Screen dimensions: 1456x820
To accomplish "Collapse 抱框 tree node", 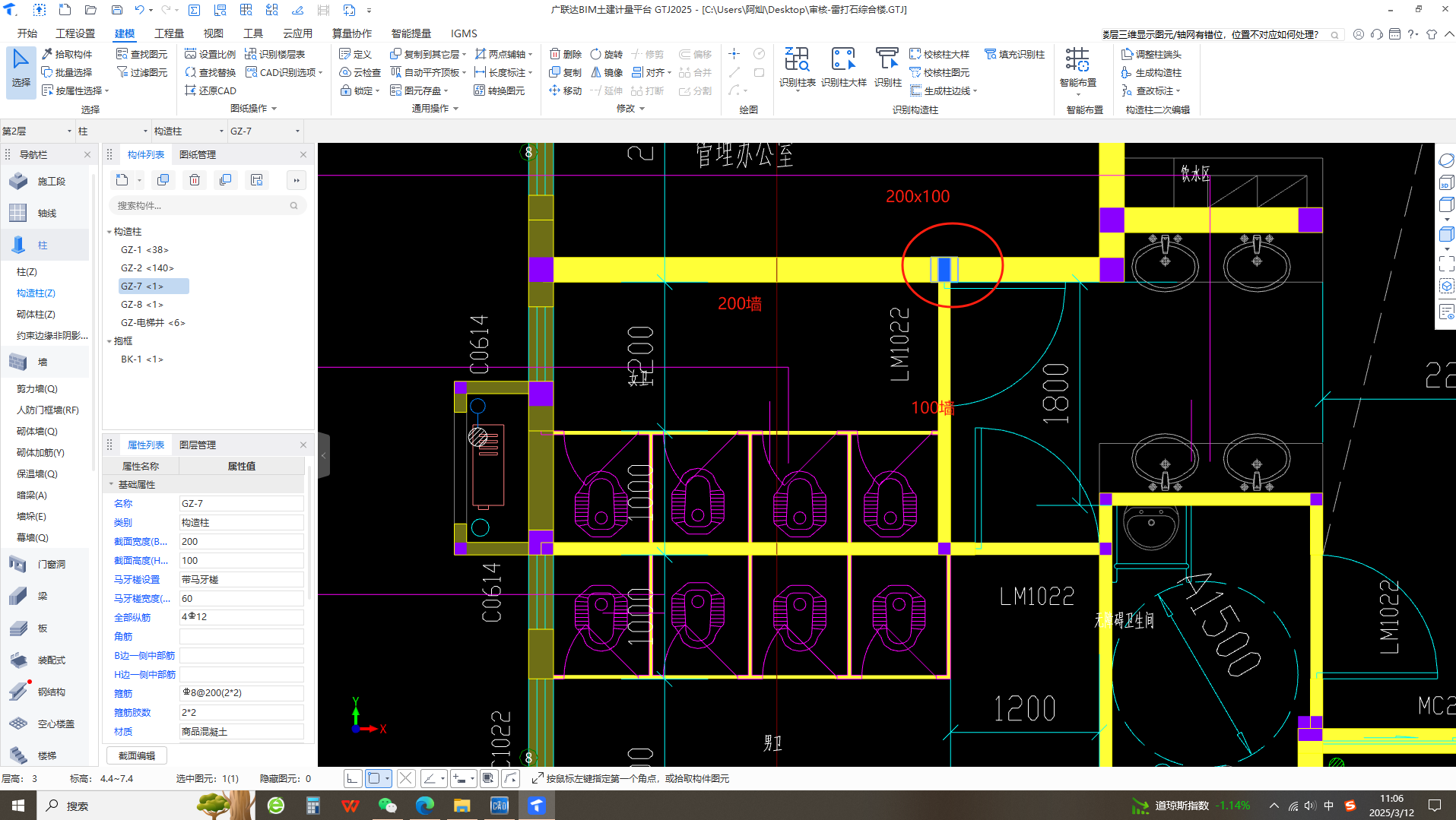I will (109, 340).
